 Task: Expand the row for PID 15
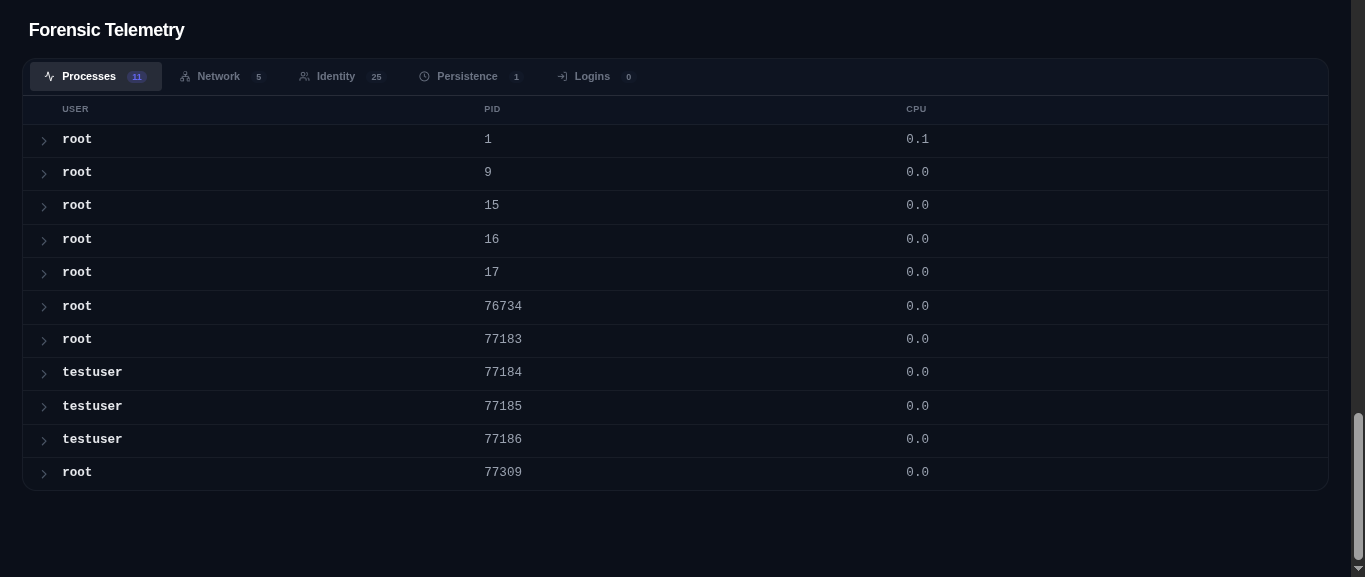coord(44,207)
